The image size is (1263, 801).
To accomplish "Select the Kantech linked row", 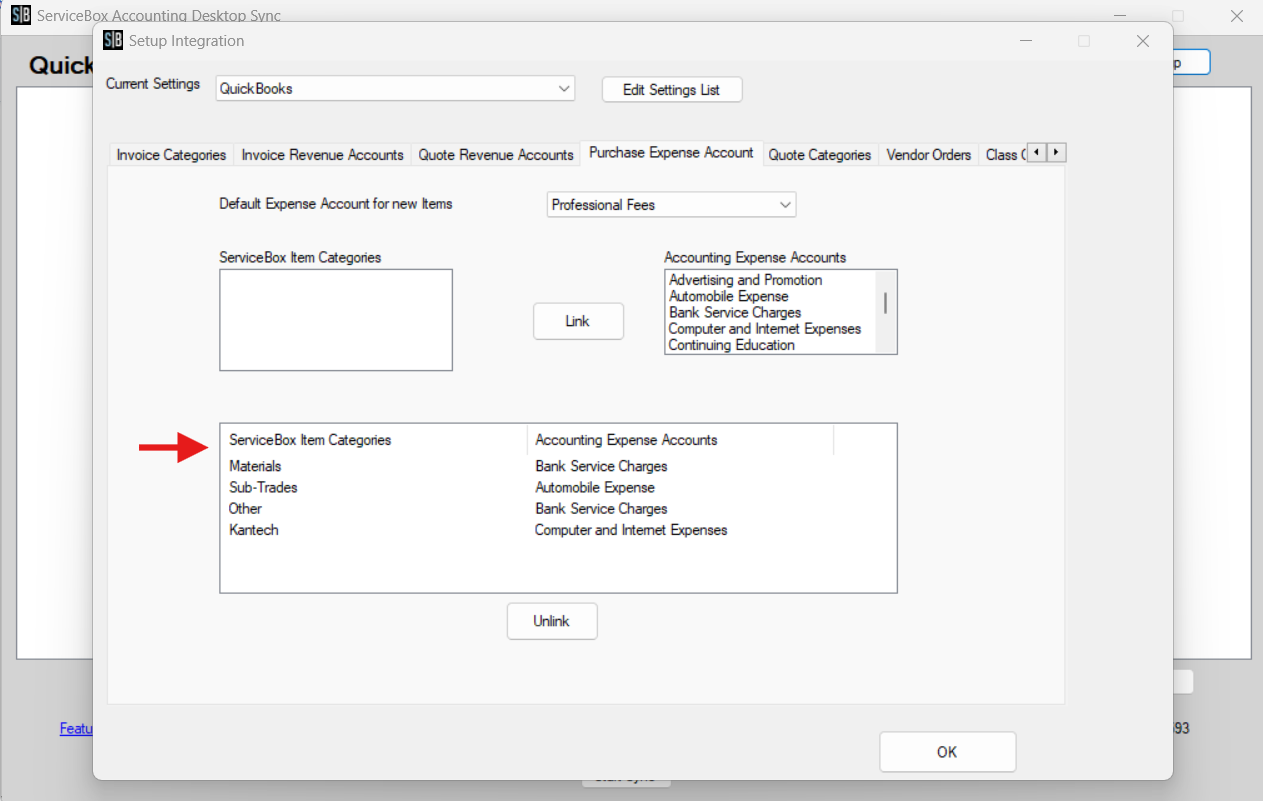I will pyautogui.click(x=558, y=530).
